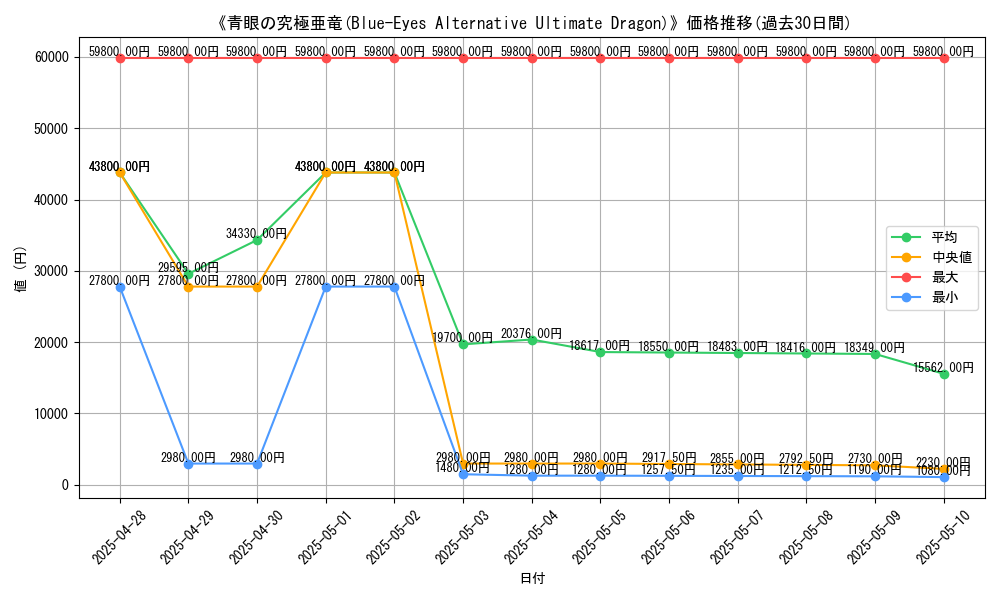Select the 平均 legend entry
Viewport: 1000px width, 600px height.
[945, 237]
